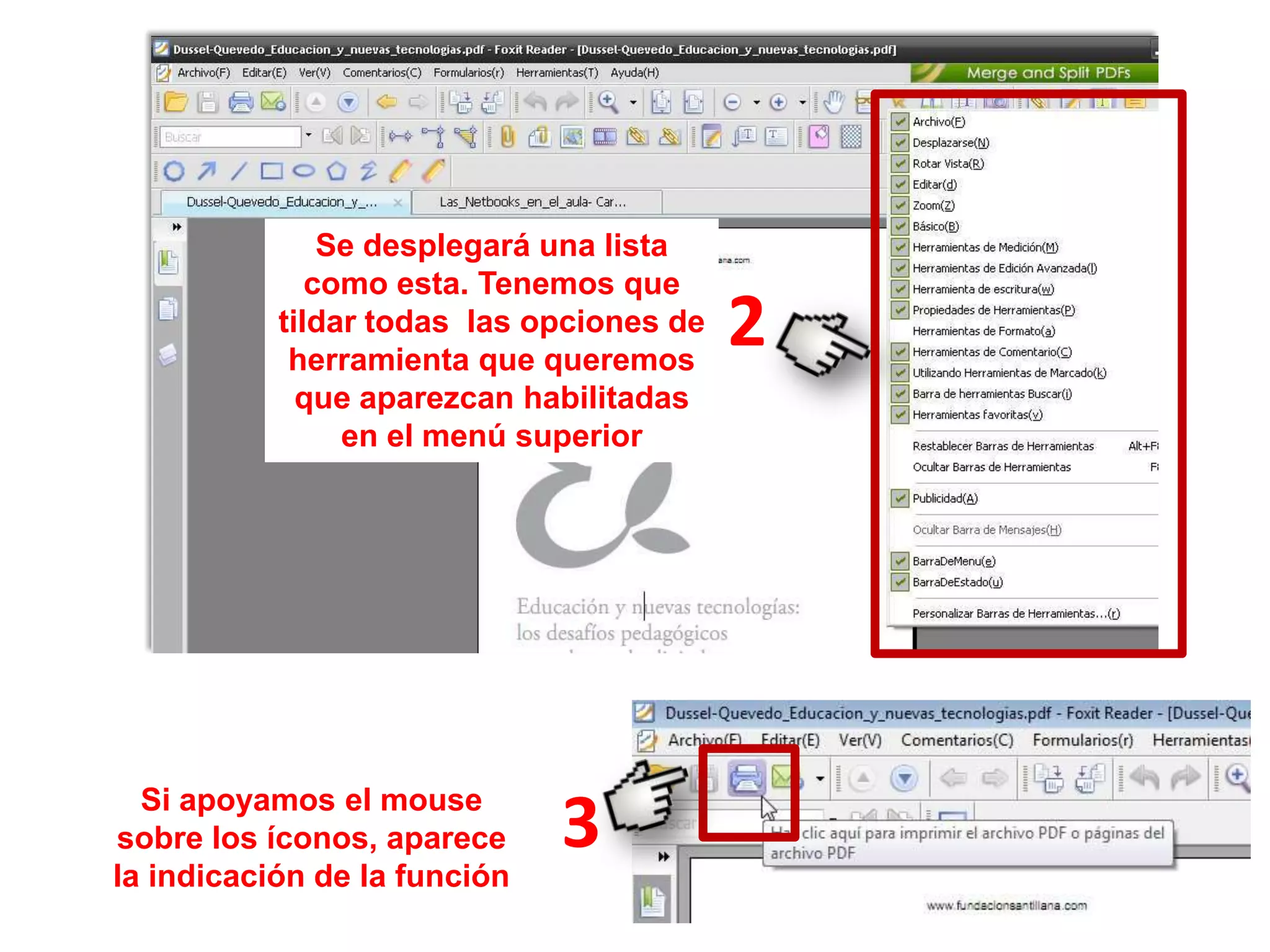Click Personalizar Barras de Herramientas
Screen dimensions: 1270x952
click(x=1016, y=614)
